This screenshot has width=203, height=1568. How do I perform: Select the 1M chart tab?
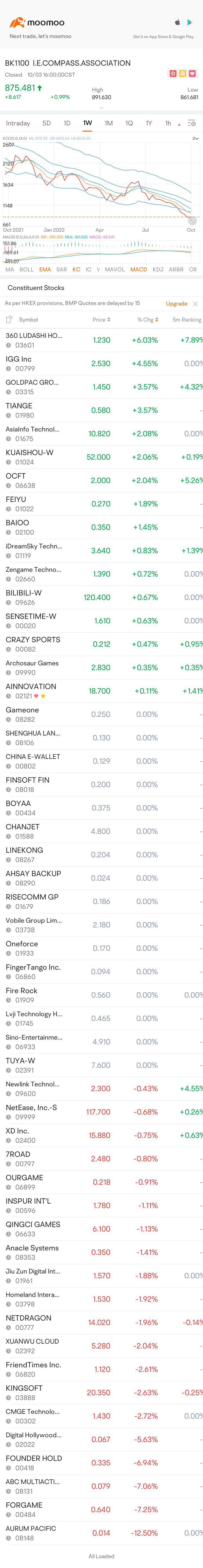pos(109,123)
